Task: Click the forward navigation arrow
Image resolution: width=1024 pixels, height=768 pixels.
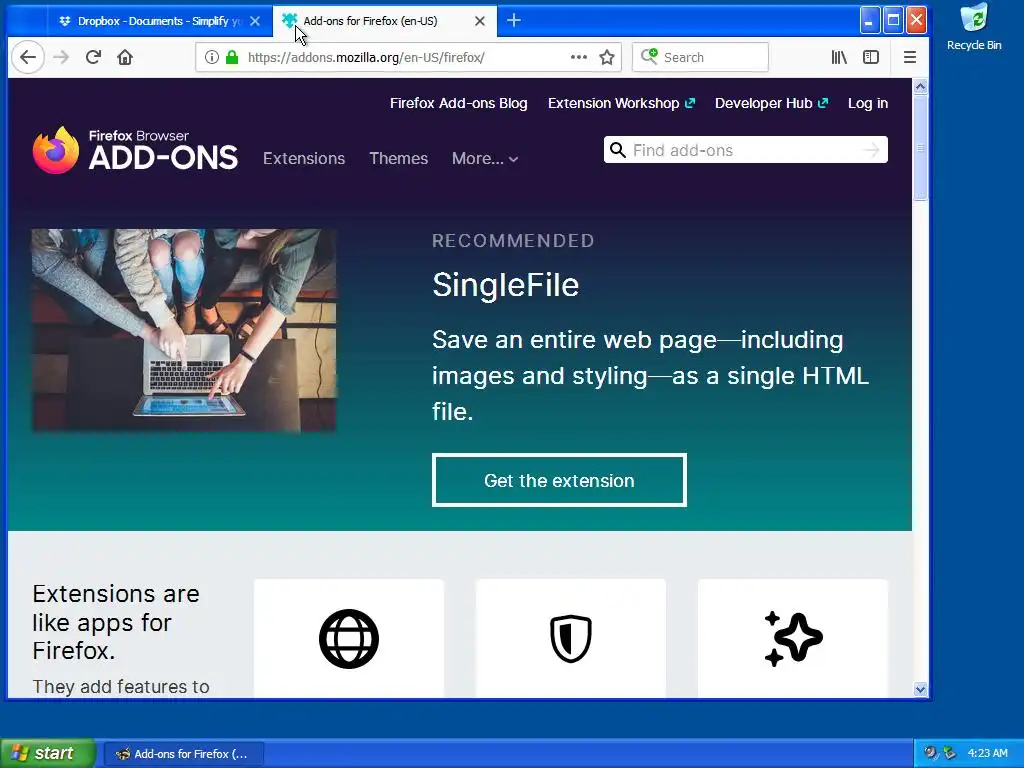Action: pyautogui.click(x=61, y=57)
